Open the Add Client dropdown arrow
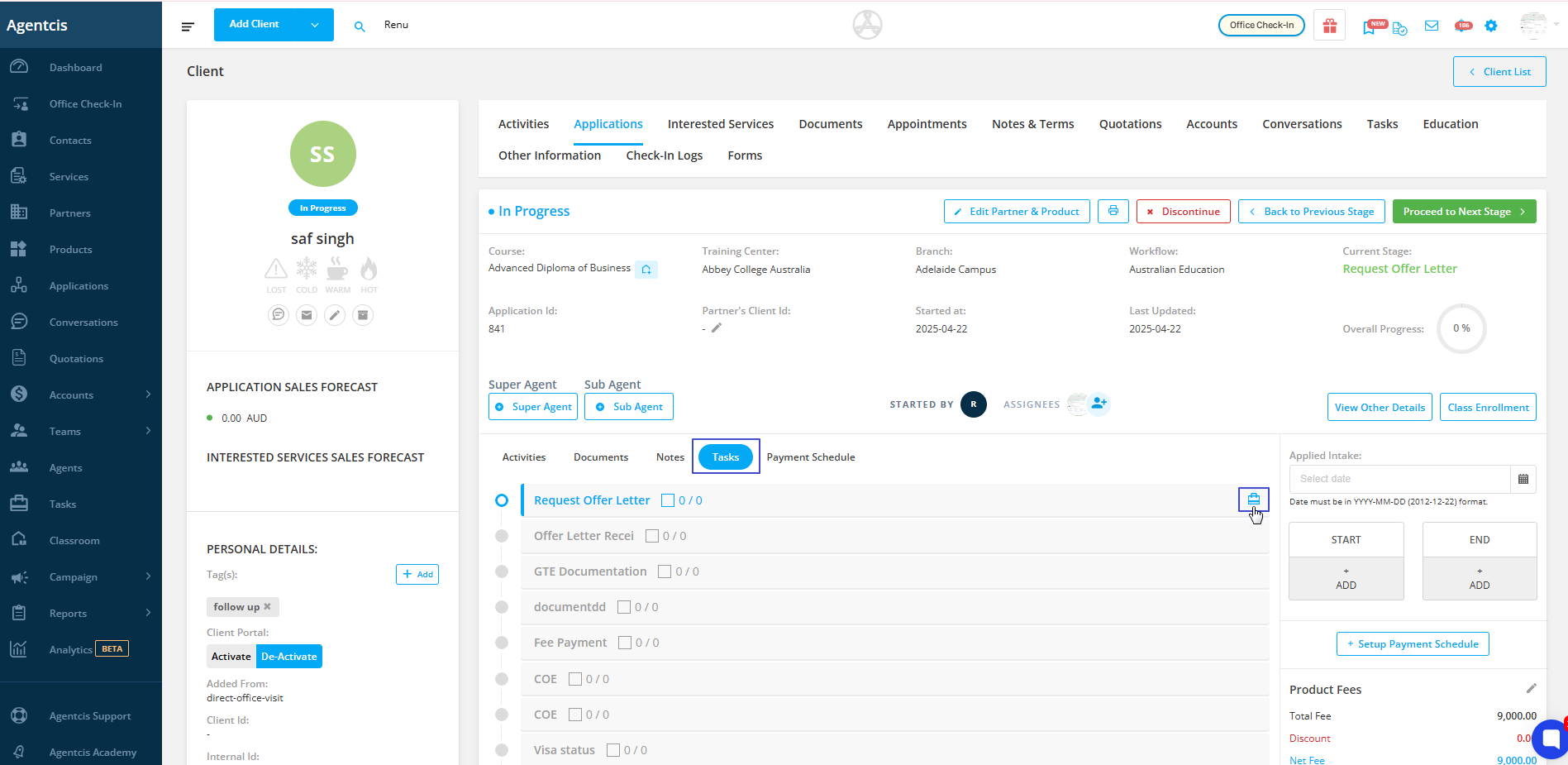The width and height of the screenshot is (1568, 765). coord(315,25)
